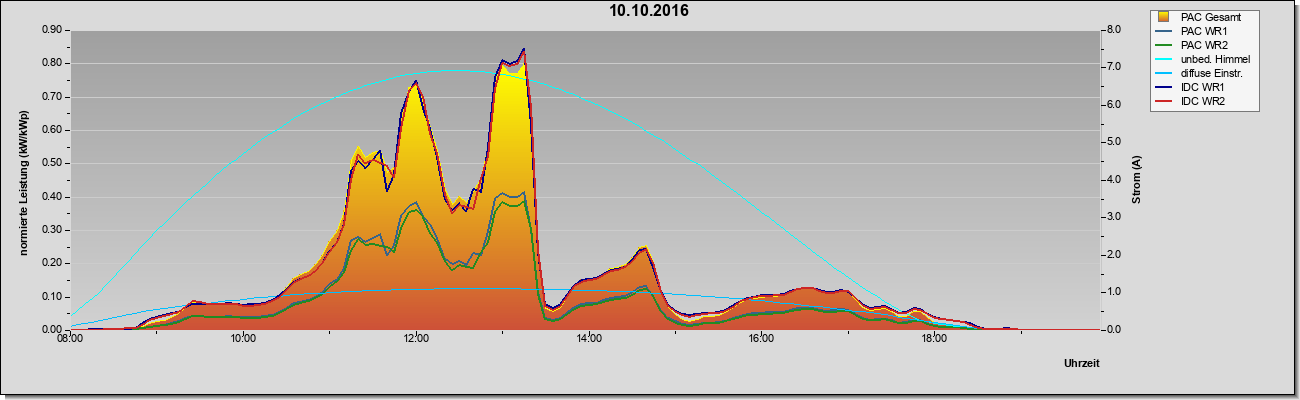Click the 6.0 right axis value
The height and width of the screenshot is (400, 1300).
coord(1112,105)
